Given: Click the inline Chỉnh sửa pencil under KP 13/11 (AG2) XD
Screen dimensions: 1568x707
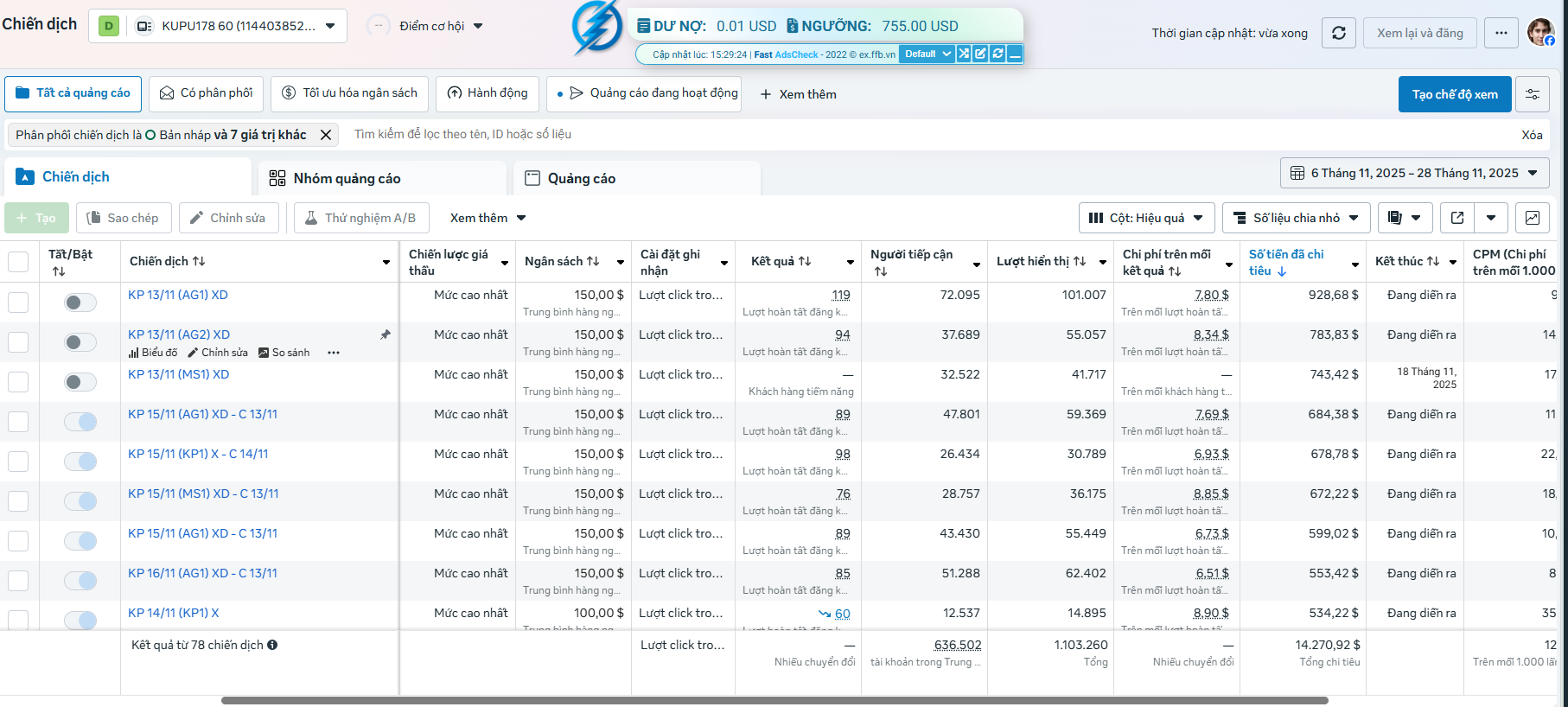Looking at the screenshot, I should coord(218,353).
